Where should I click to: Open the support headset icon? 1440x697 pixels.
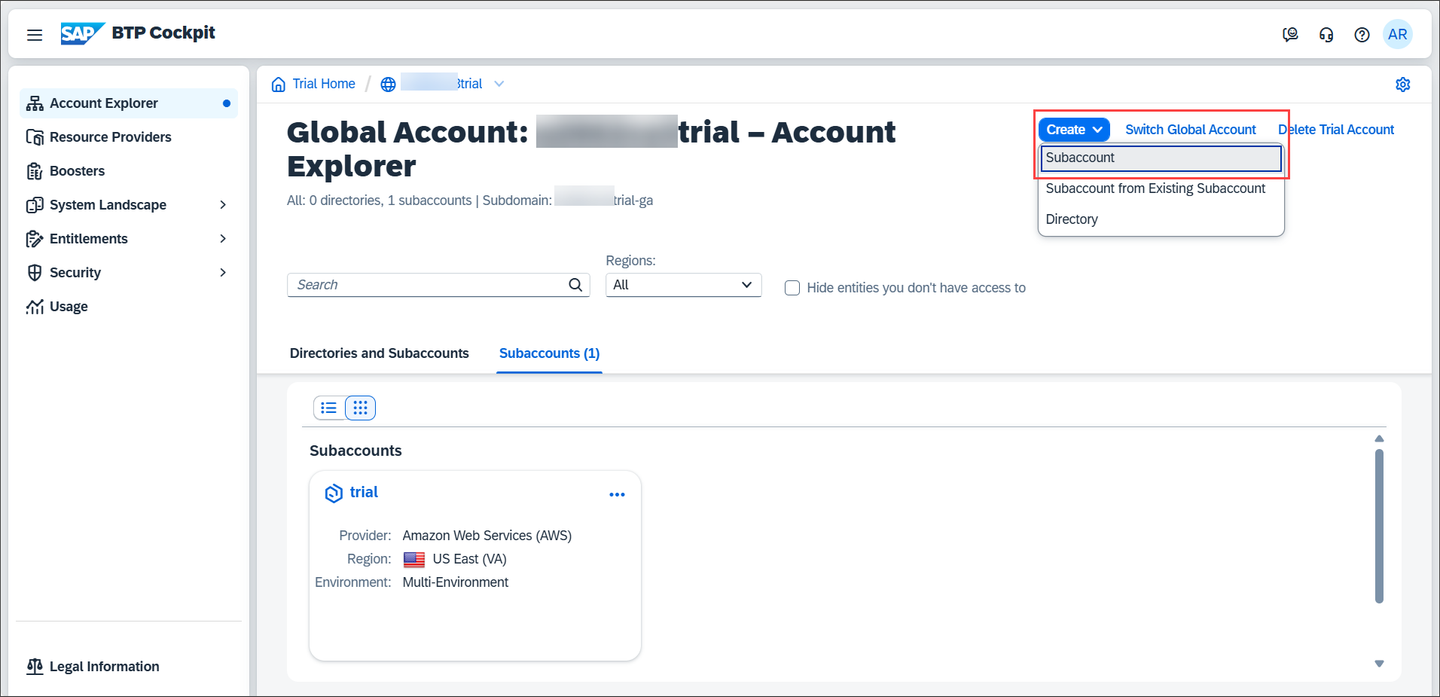pyautogui.click(x=1326, y=35)
